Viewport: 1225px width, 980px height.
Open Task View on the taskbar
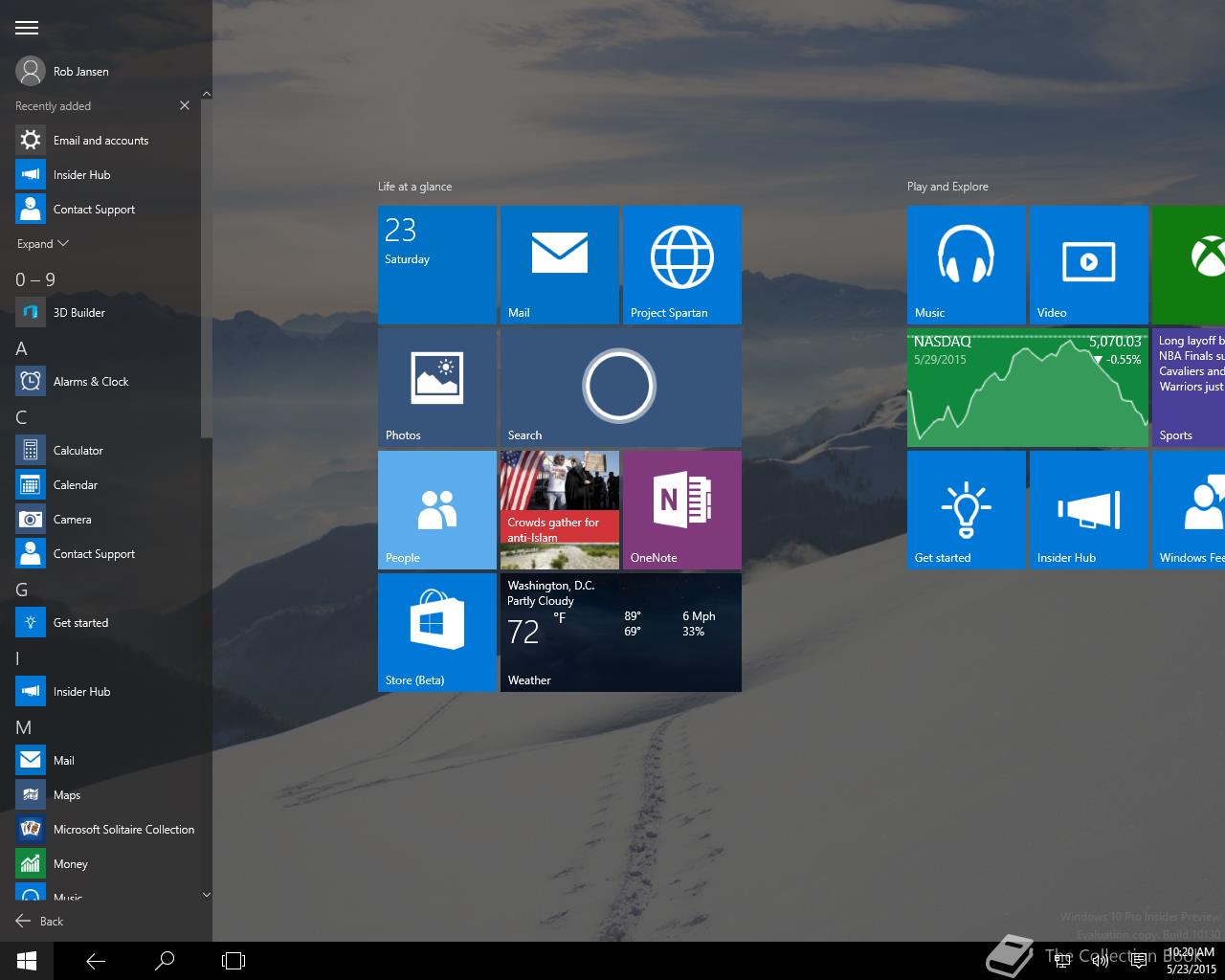pyautogui.click(x=234, y=961)
